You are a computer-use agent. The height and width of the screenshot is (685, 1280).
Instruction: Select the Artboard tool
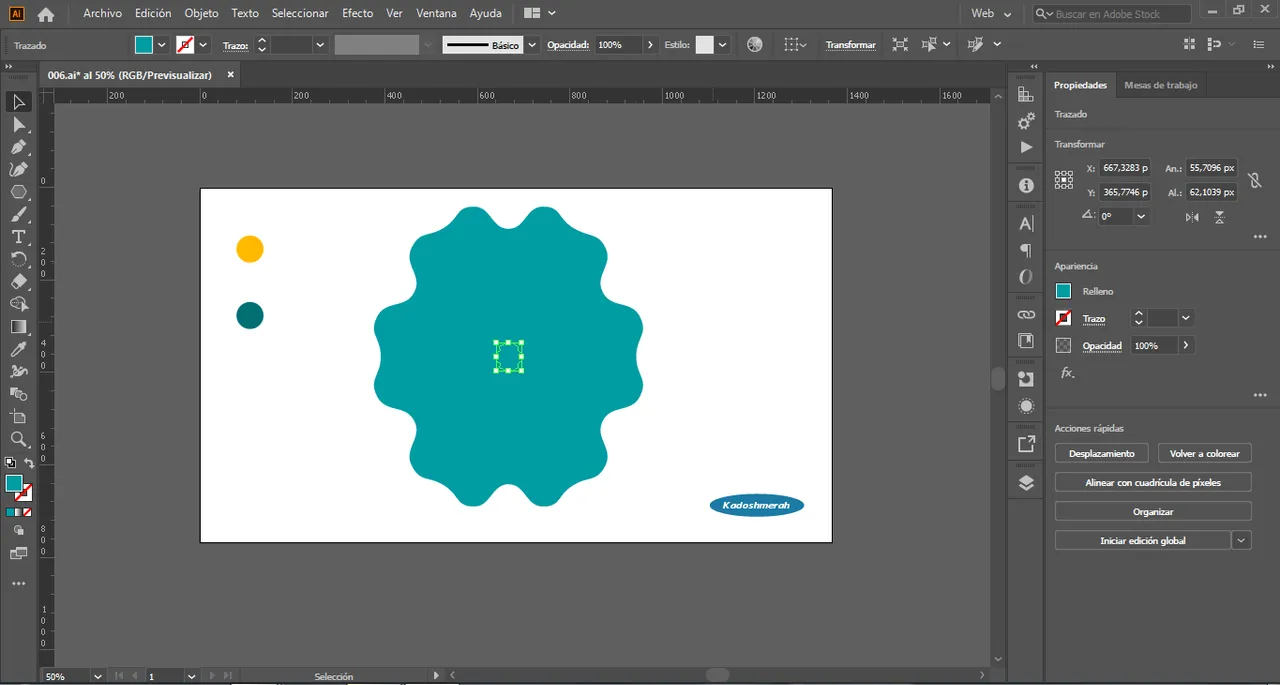pos(18,417)
